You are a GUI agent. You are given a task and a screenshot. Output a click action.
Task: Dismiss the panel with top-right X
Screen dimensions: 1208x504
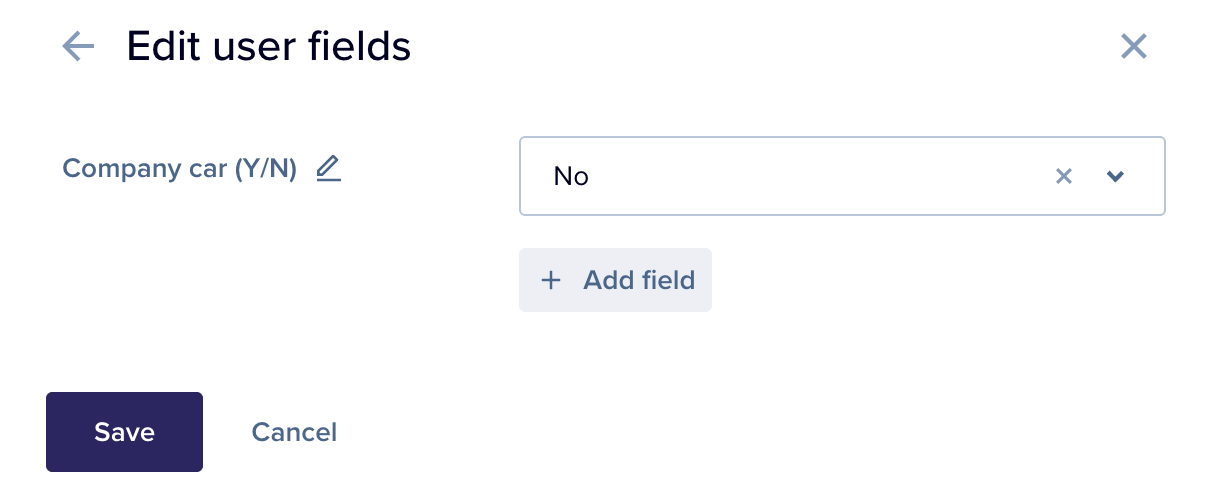click(1133, 46)
